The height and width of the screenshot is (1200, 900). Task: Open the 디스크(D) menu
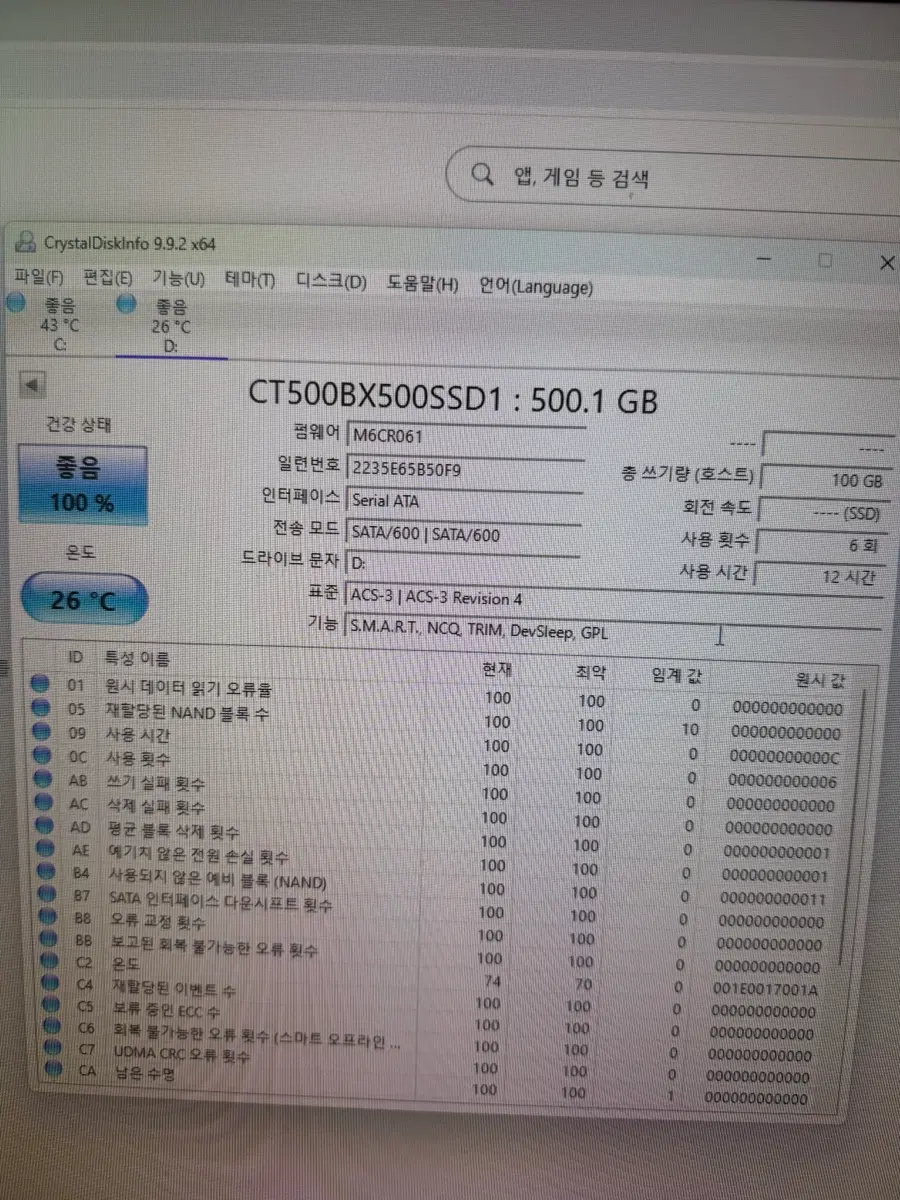(x=331, y=282)
